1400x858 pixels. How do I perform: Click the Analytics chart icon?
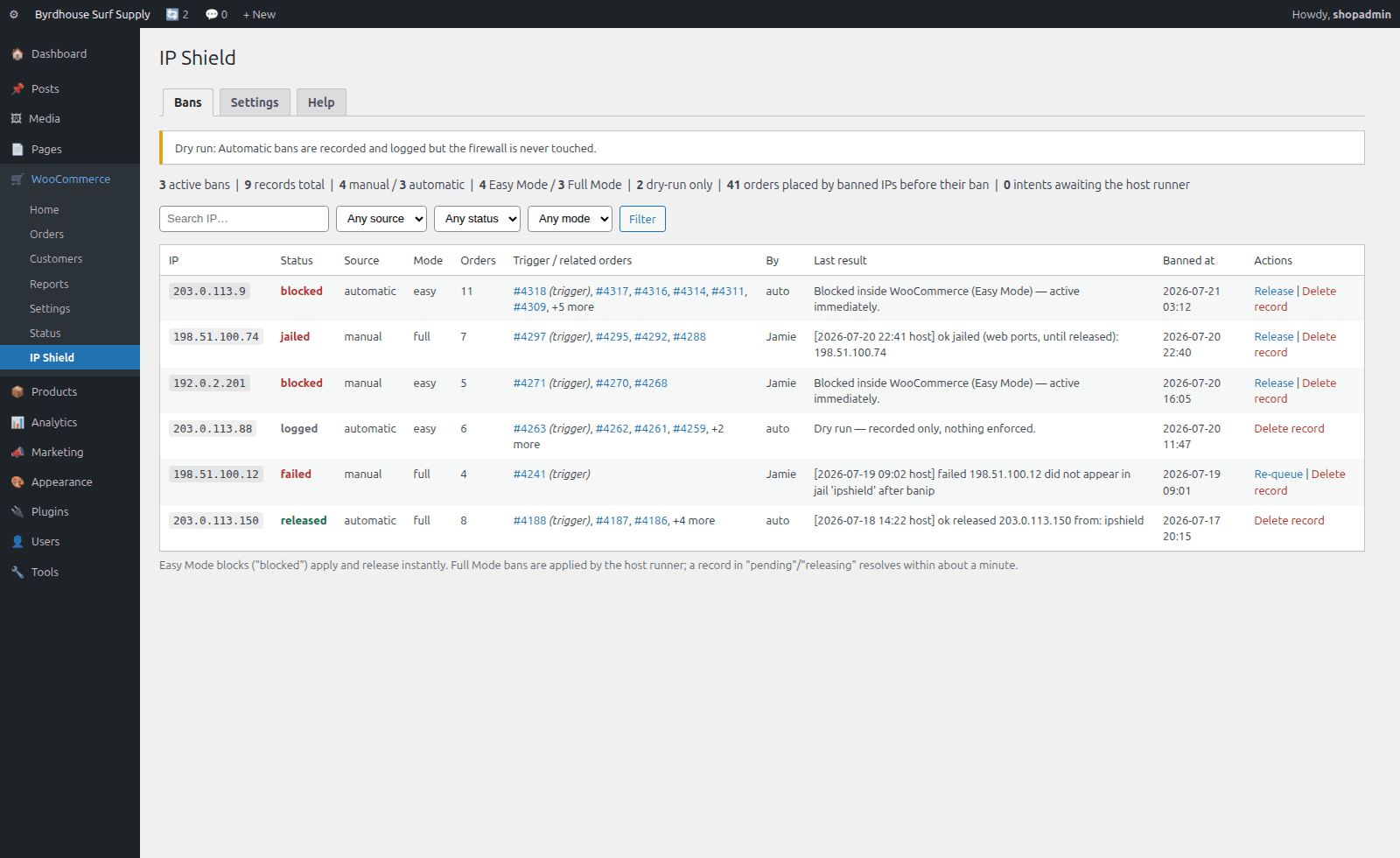point(17,423)
